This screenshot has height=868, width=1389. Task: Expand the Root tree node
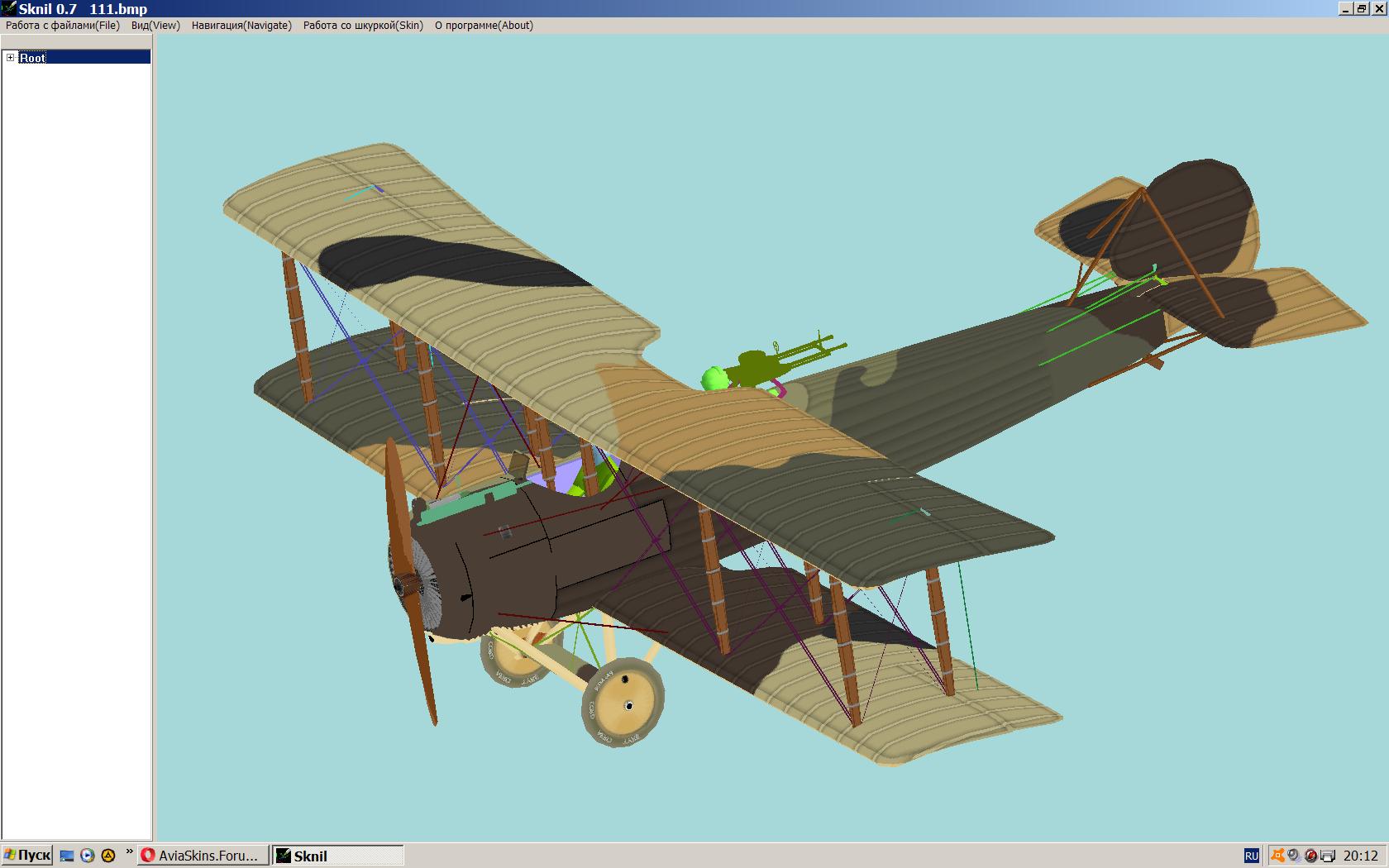(10, 58)
